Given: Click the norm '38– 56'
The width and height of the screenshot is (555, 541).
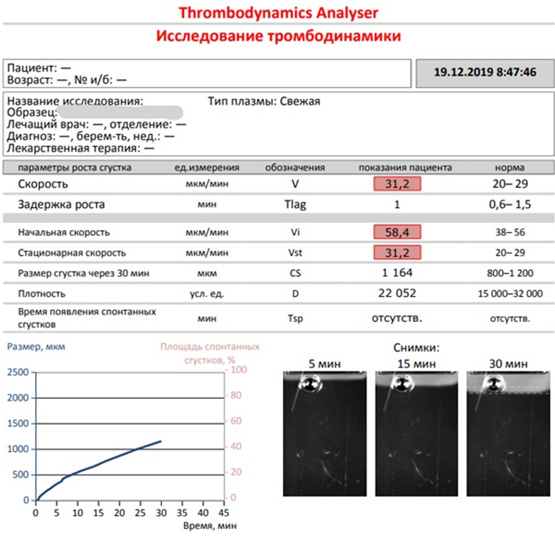Looking at the screenshot, I should click(510, 232).
